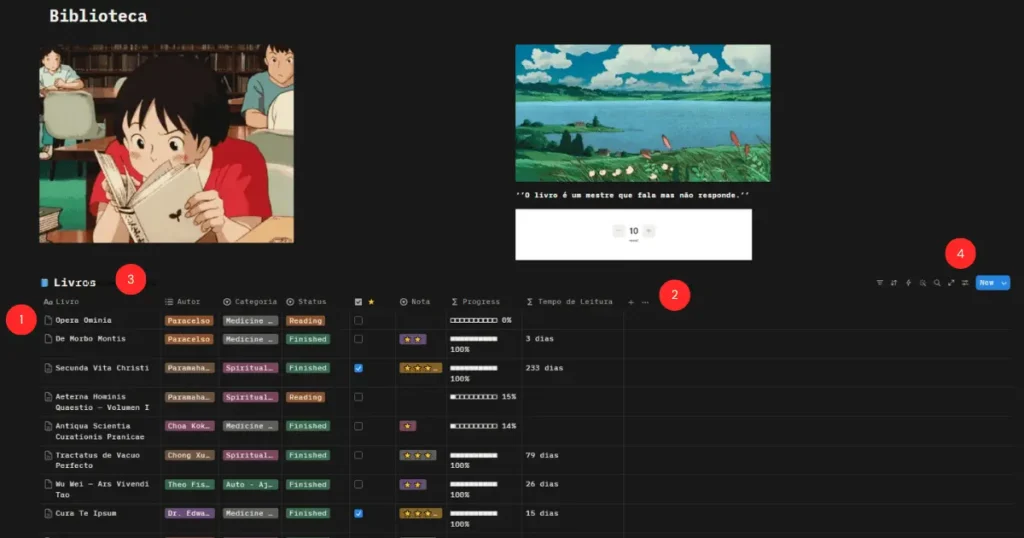Create a new entry with New button
This screenshot has height=538, width=1024.
click(x=987, y=283)
